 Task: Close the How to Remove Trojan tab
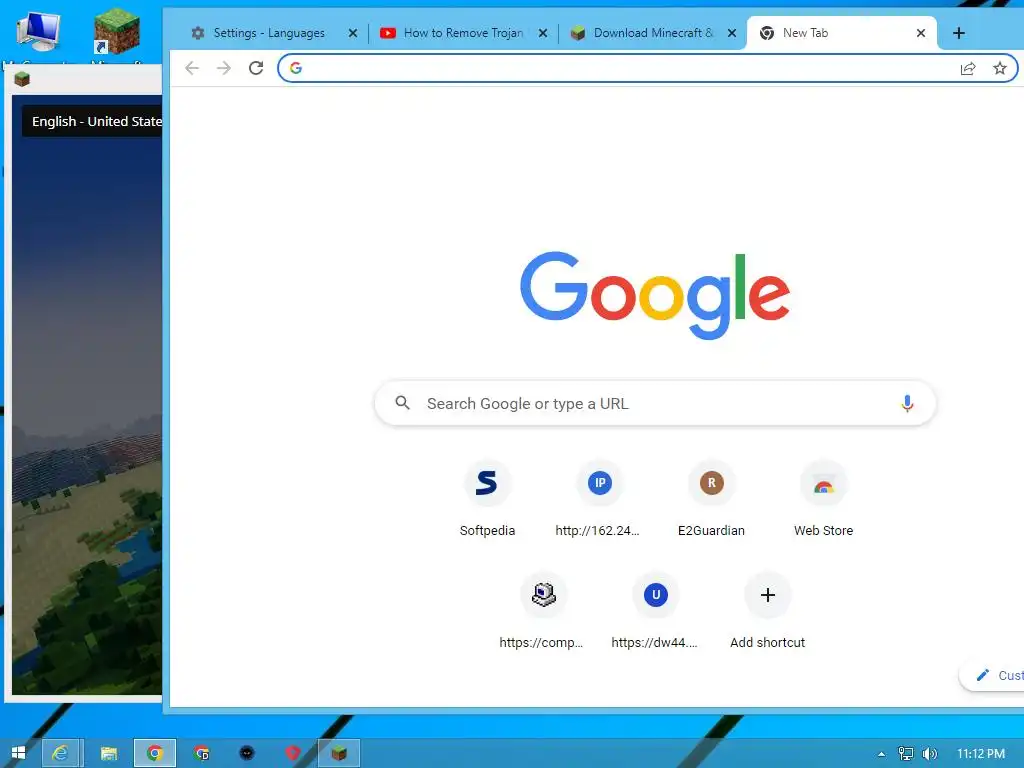pos(543,33)
